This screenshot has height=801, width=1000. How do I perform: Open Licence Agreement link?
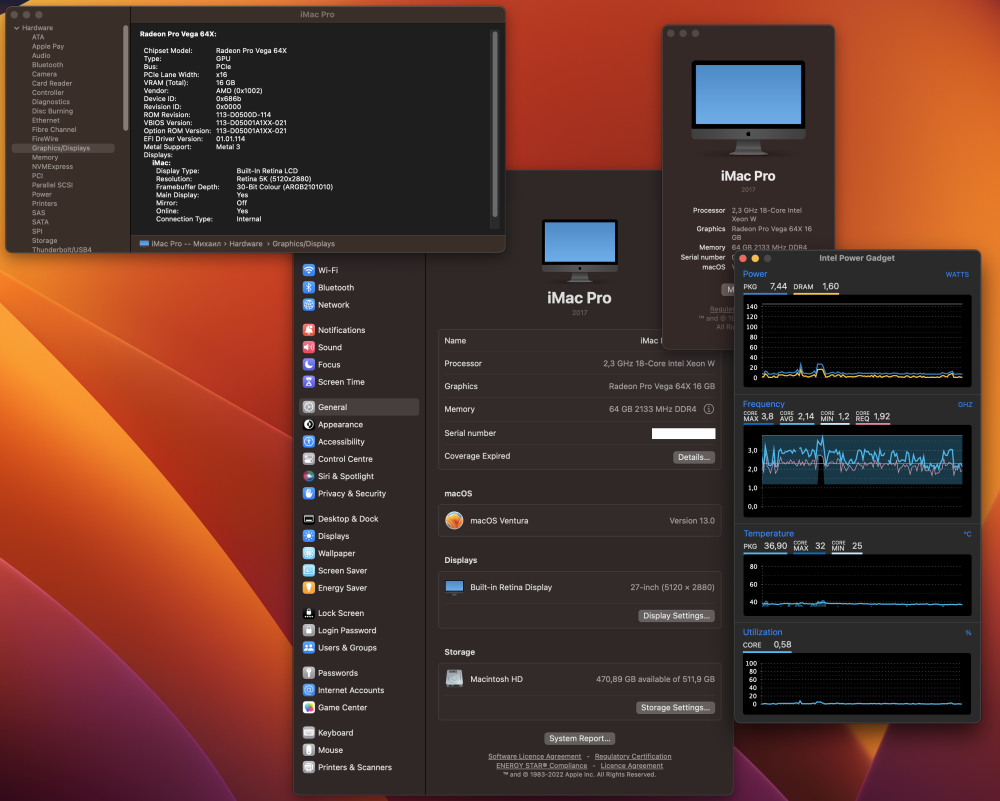(631, 765)
